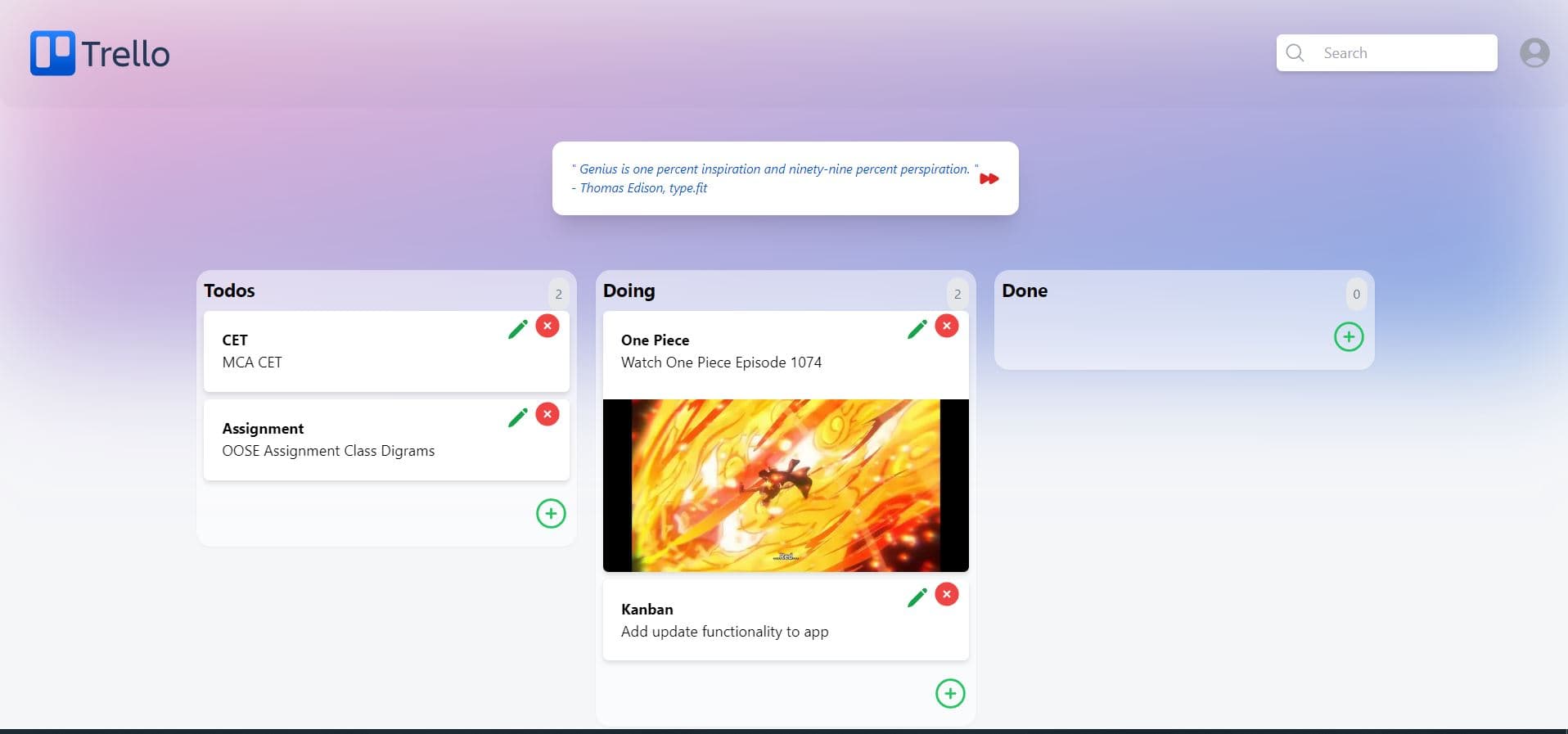Delete the One Piece card

pos(947,326)
